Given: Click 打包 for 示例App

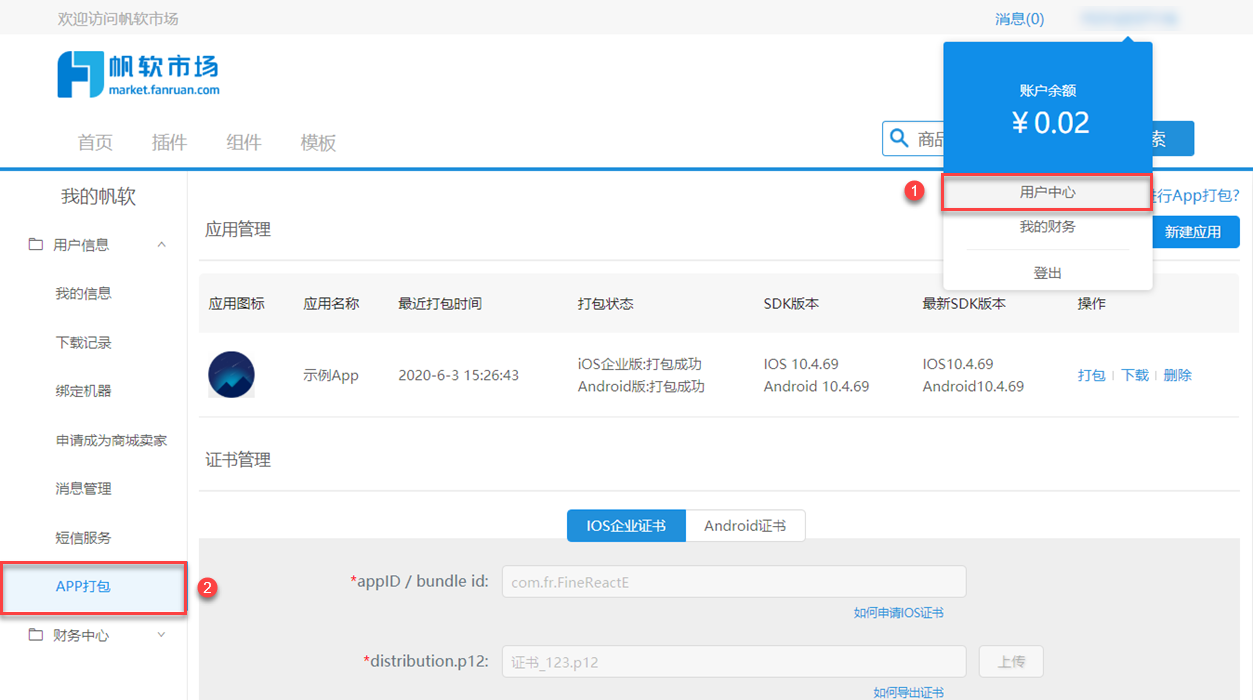Looking at the screenshot, I should (1091, 375).
